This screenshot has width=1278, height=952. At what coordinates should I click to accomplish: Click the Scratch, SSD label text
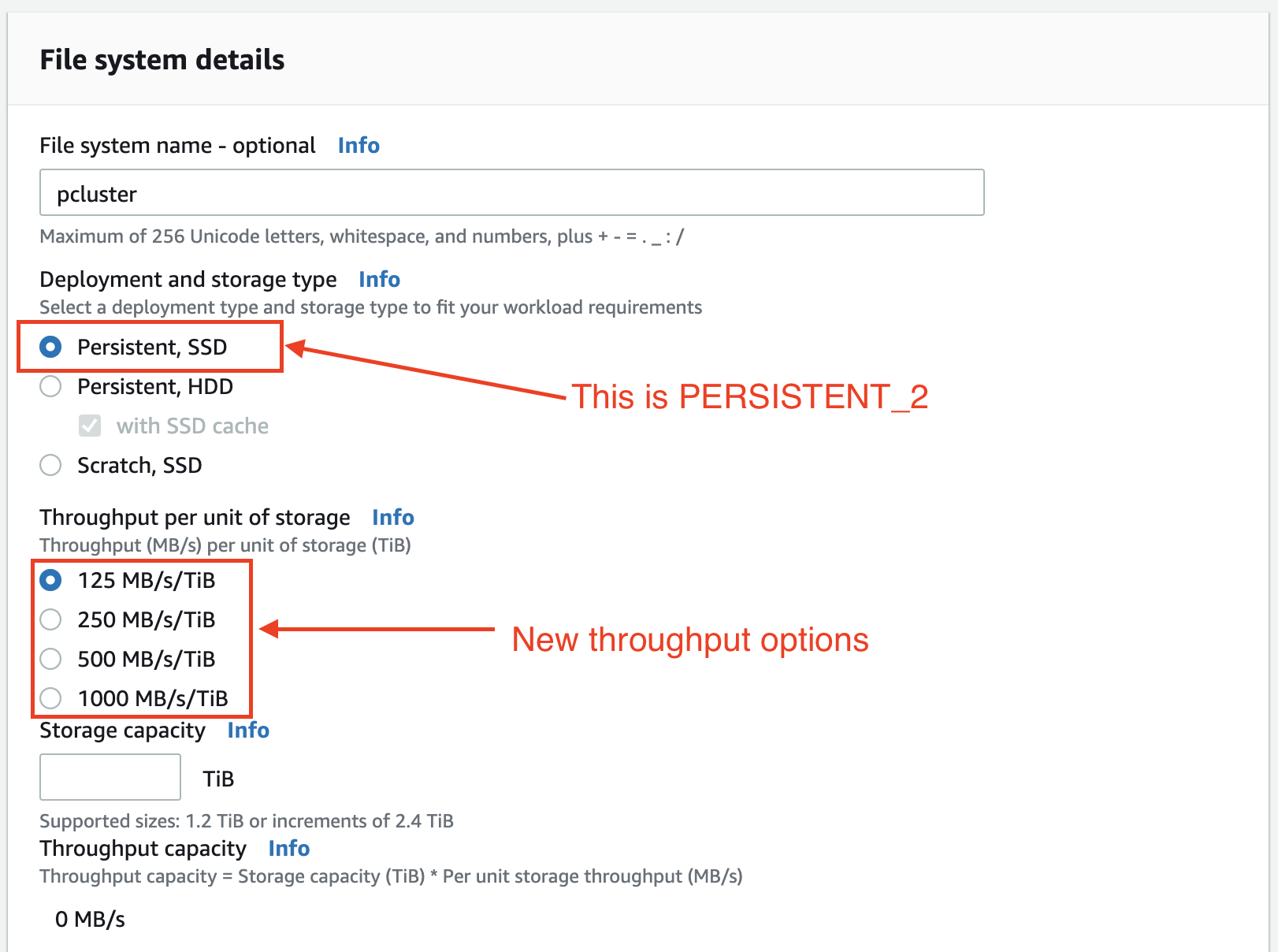[139, 466]
